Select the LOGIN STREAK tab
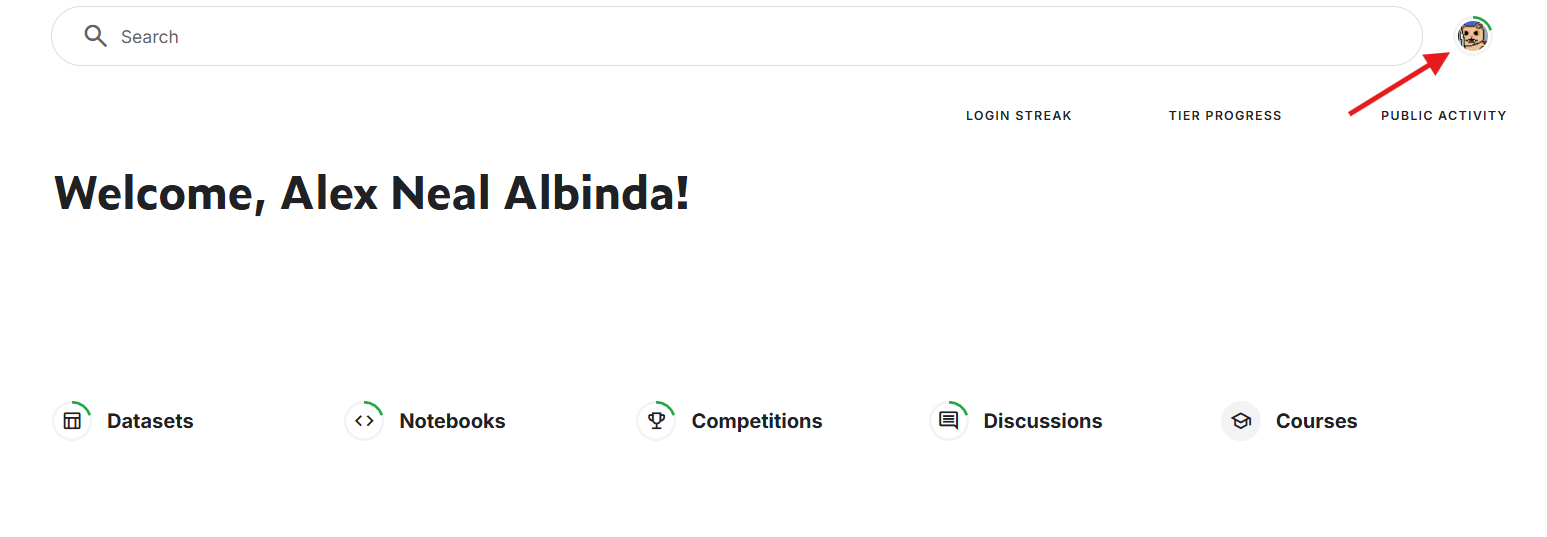1547x537 pixels. tap(1019, 116)
